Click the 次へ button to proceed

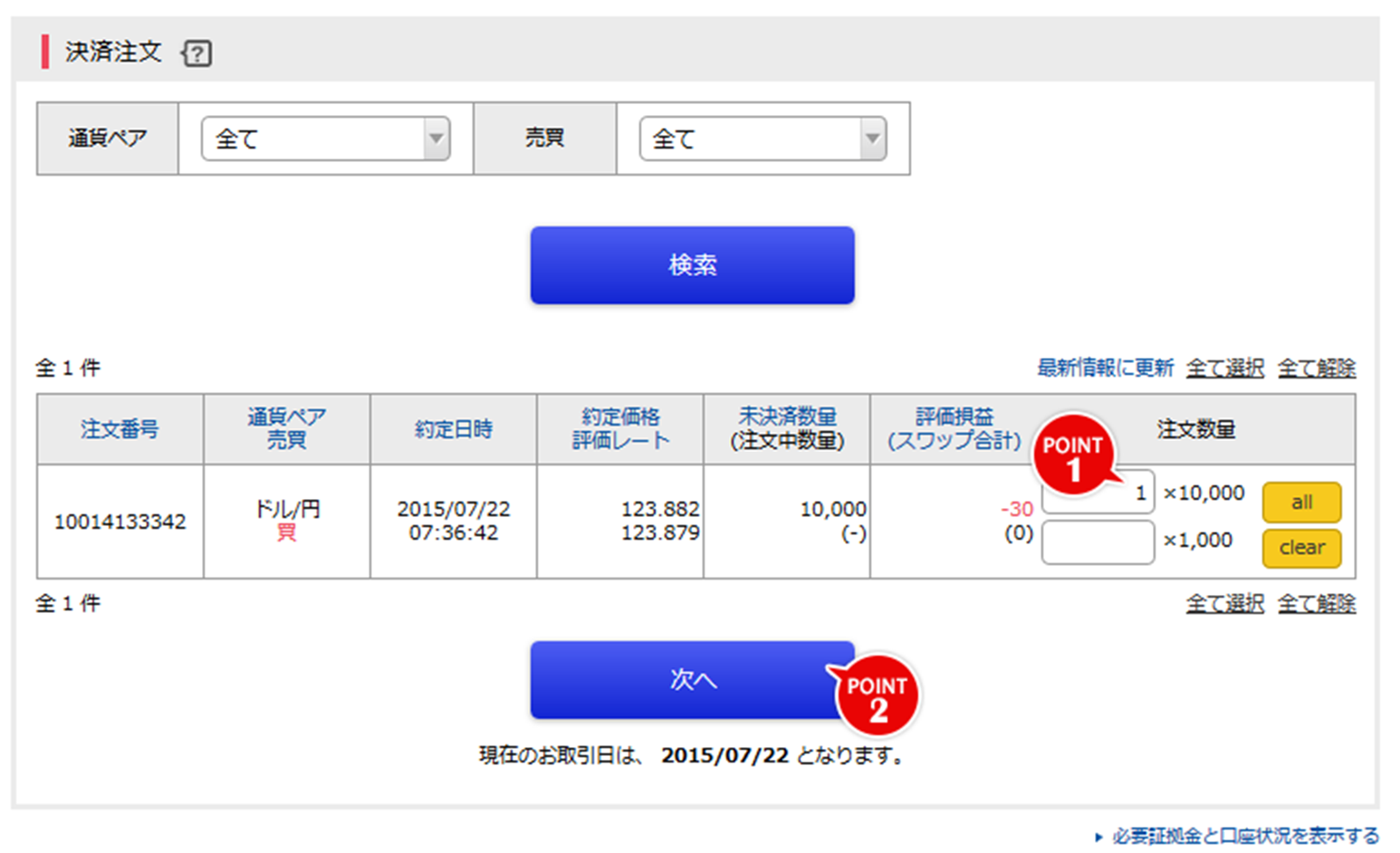[x=692, y=679]
